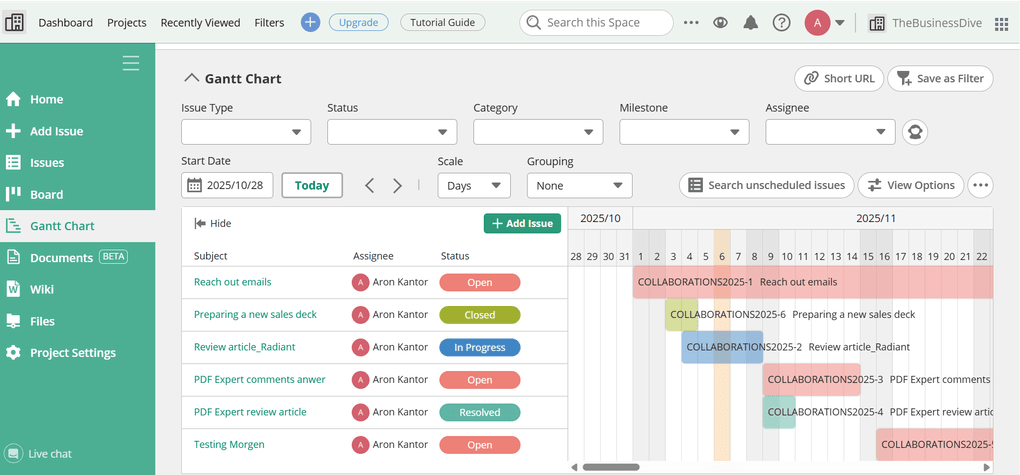Open Reach out emails issue
1020x475 pixels.
pyautogui.click(x=233, y=282)
